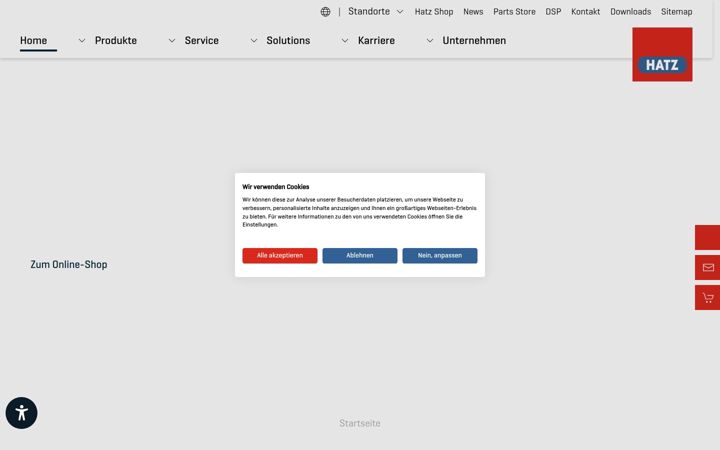Click the Alle akzeptieren button

pyautogui.click(x=280, y=256)
